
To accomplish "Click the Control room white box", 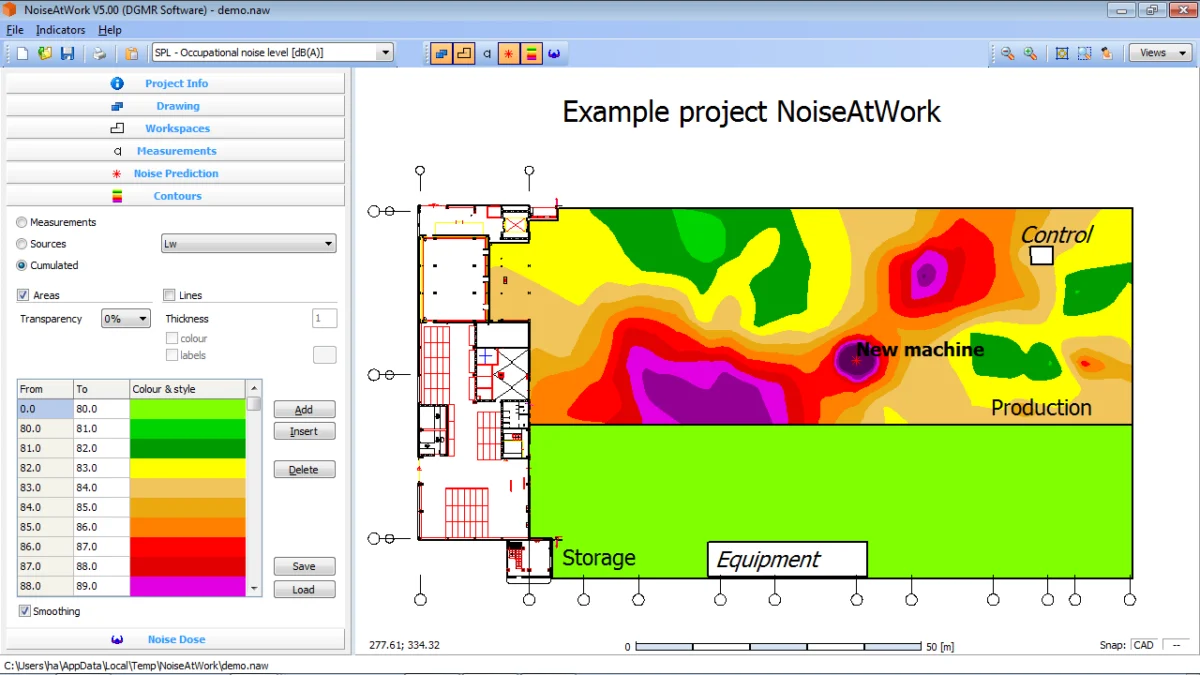I will [x=1042, y=256].
